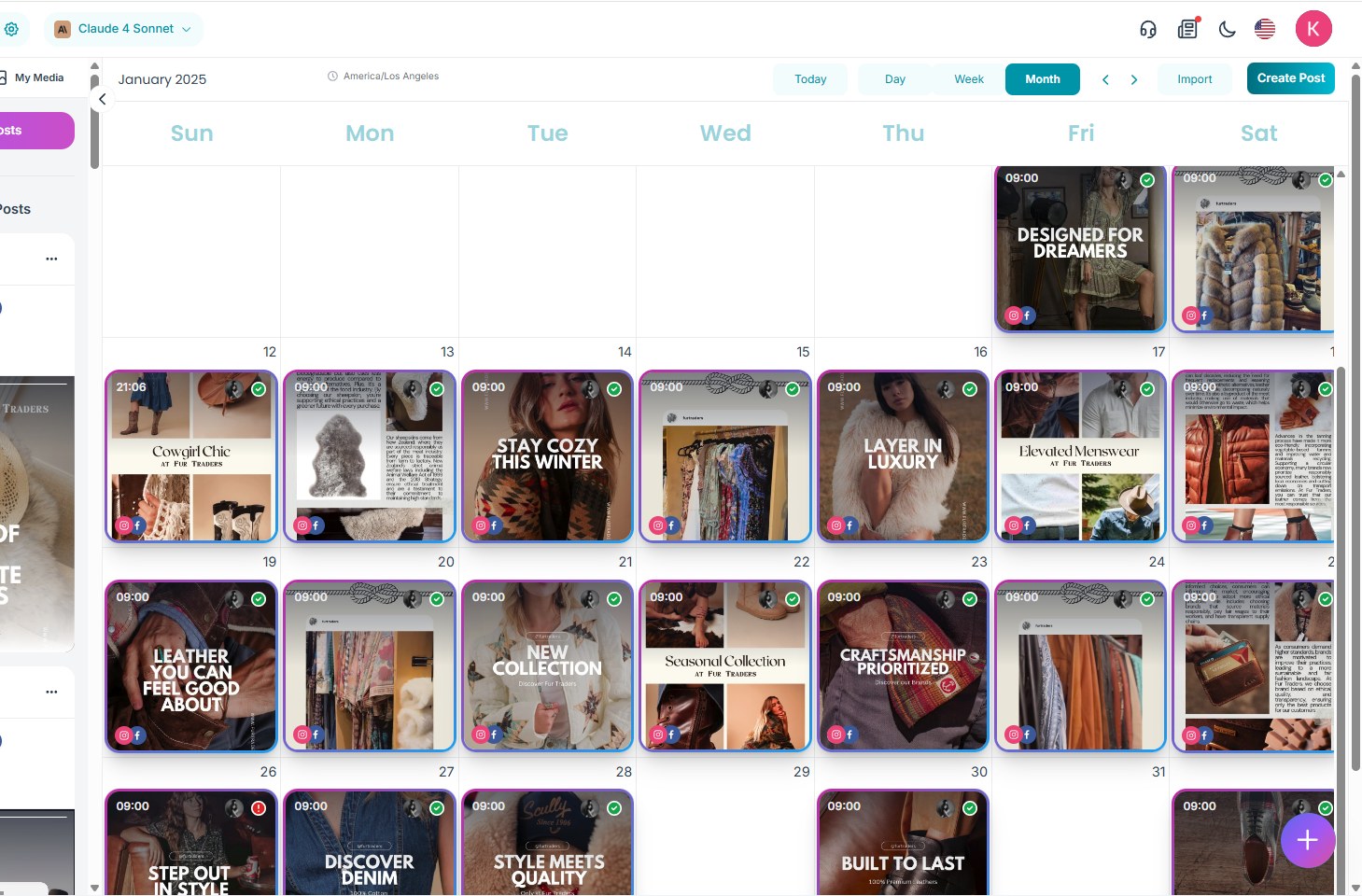This screenshot has width=1362, height=896.
Task: Click the date number 31
Action: click(1158, 772)
